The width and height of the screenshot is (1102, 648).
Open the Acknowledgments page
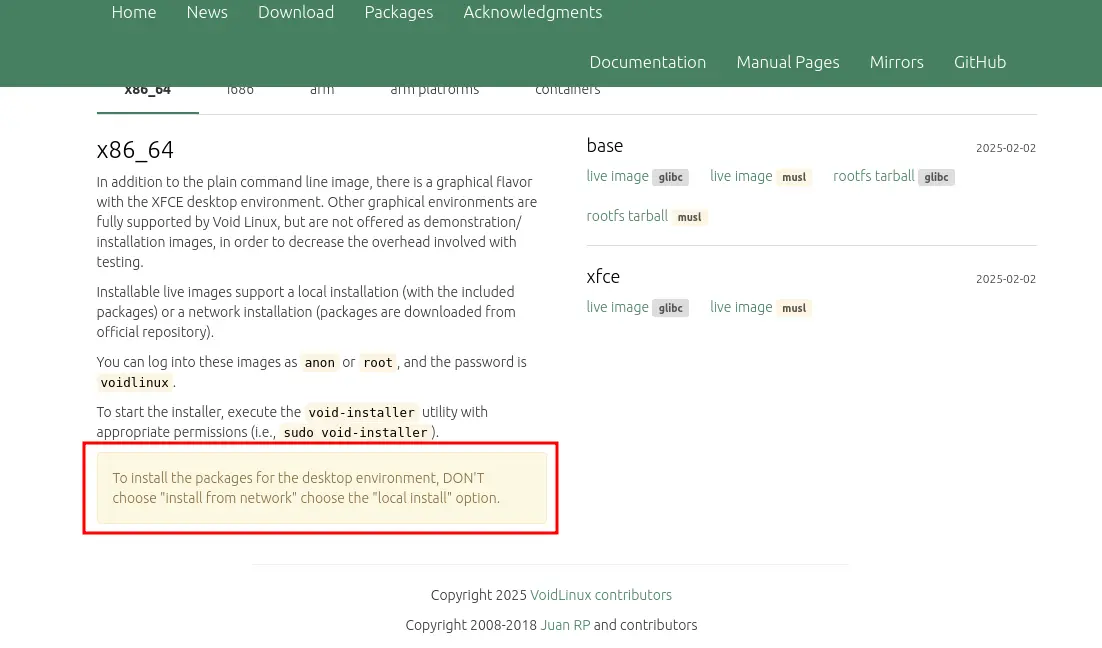(x=533, y=13)
